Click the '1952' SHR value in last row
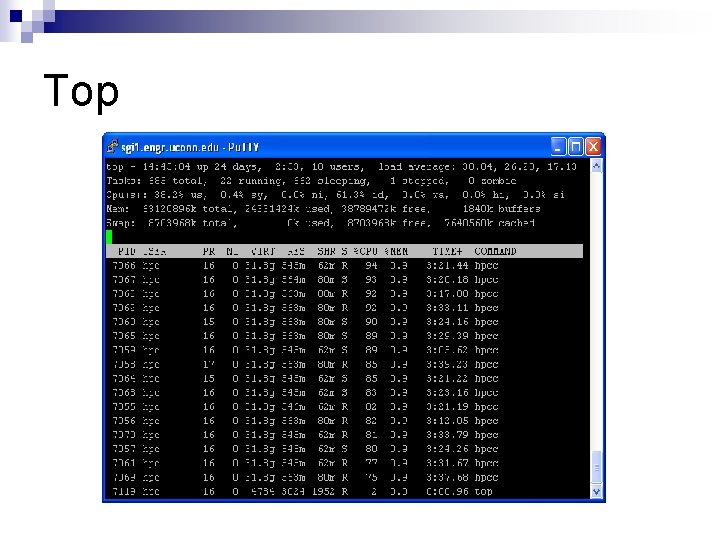This screenshot has height=540, width=720. (x=323, y=491)
